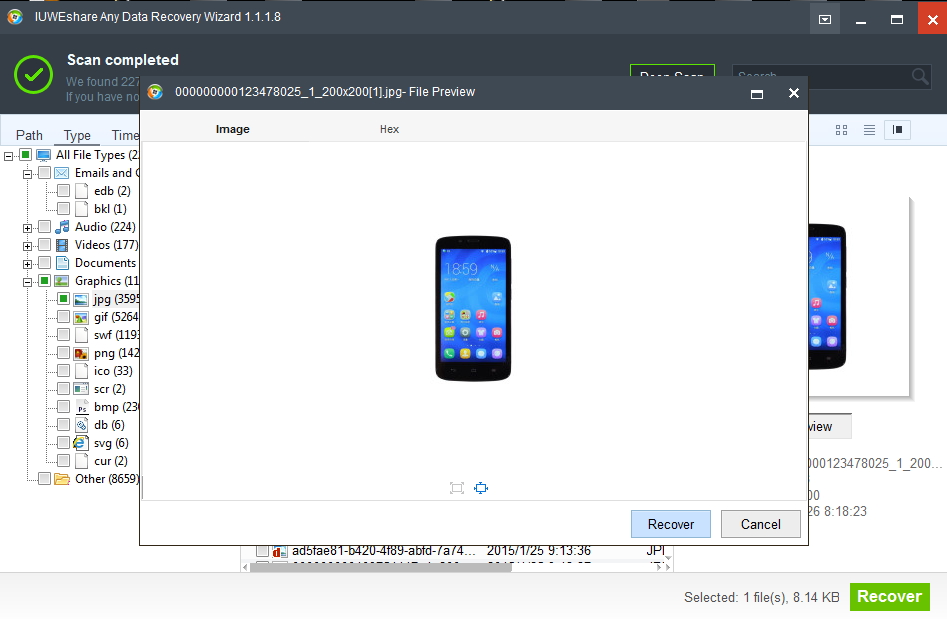Check the Videos (177) checkbox

44,245
